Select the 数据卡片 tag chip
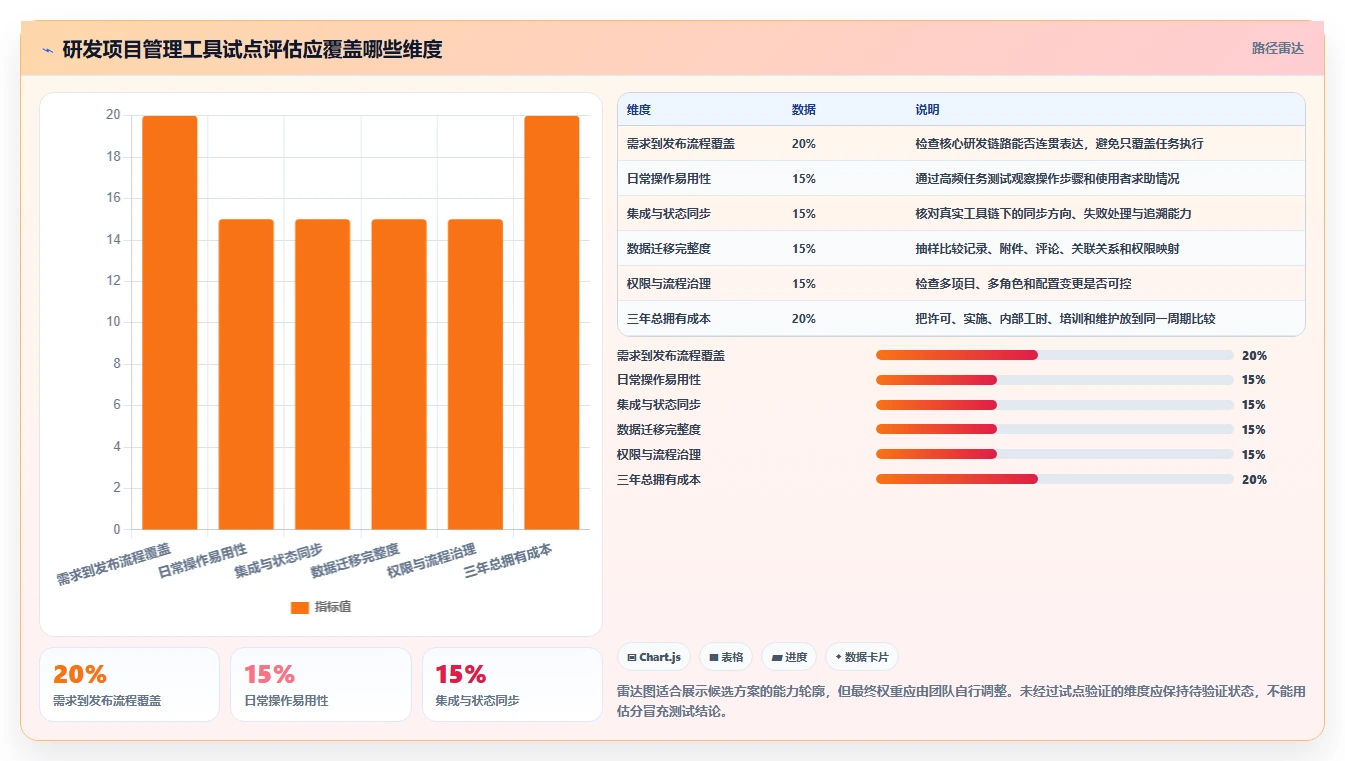Image resolution: width=1345 pixels, height=761 pixels. point(862,657)
